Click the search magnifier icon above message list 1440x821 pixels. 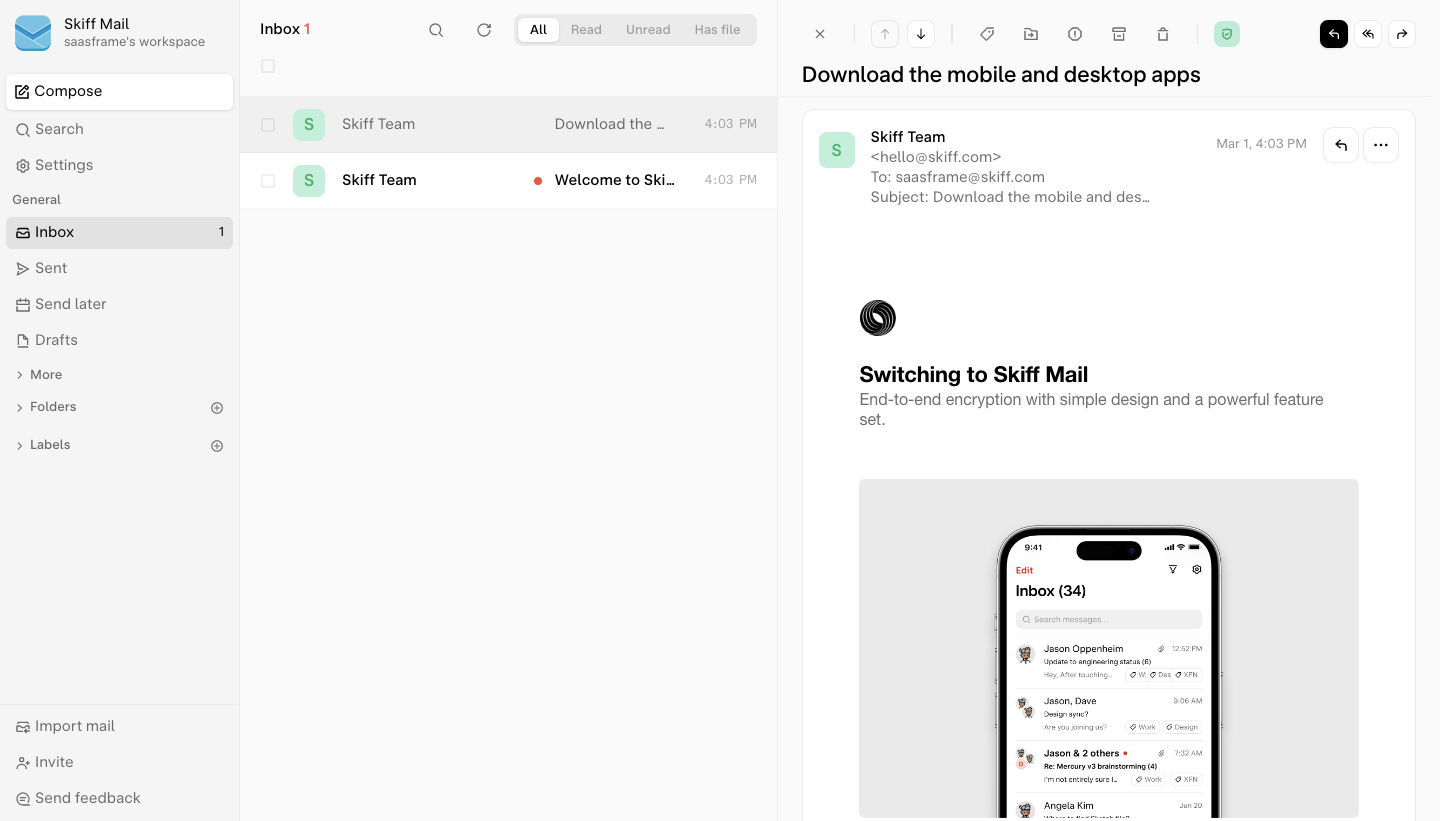pos(436,30)
